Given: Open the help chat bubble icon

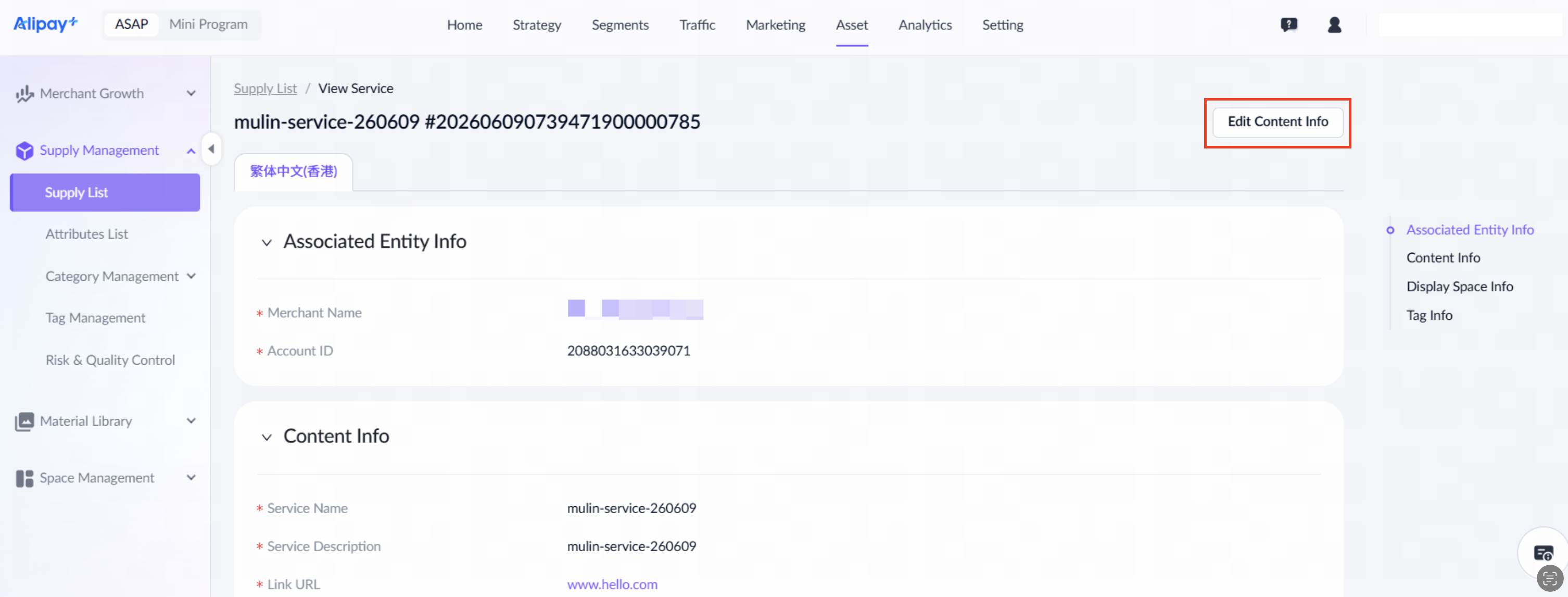Looking at the screenshot, I should [1288, 25].
